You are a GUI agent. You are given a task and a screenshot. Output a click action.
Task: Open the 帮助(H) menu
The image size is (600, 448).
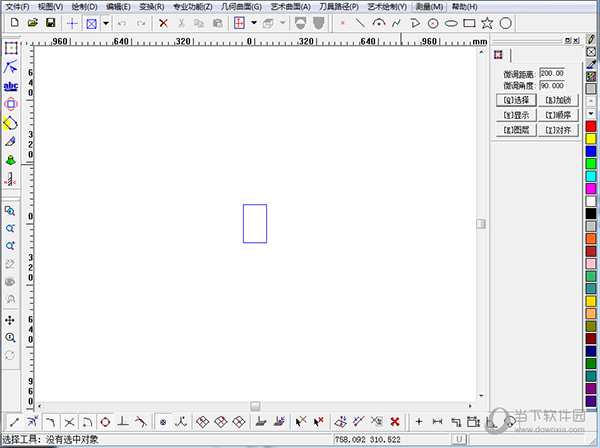[x=465, y=7]
